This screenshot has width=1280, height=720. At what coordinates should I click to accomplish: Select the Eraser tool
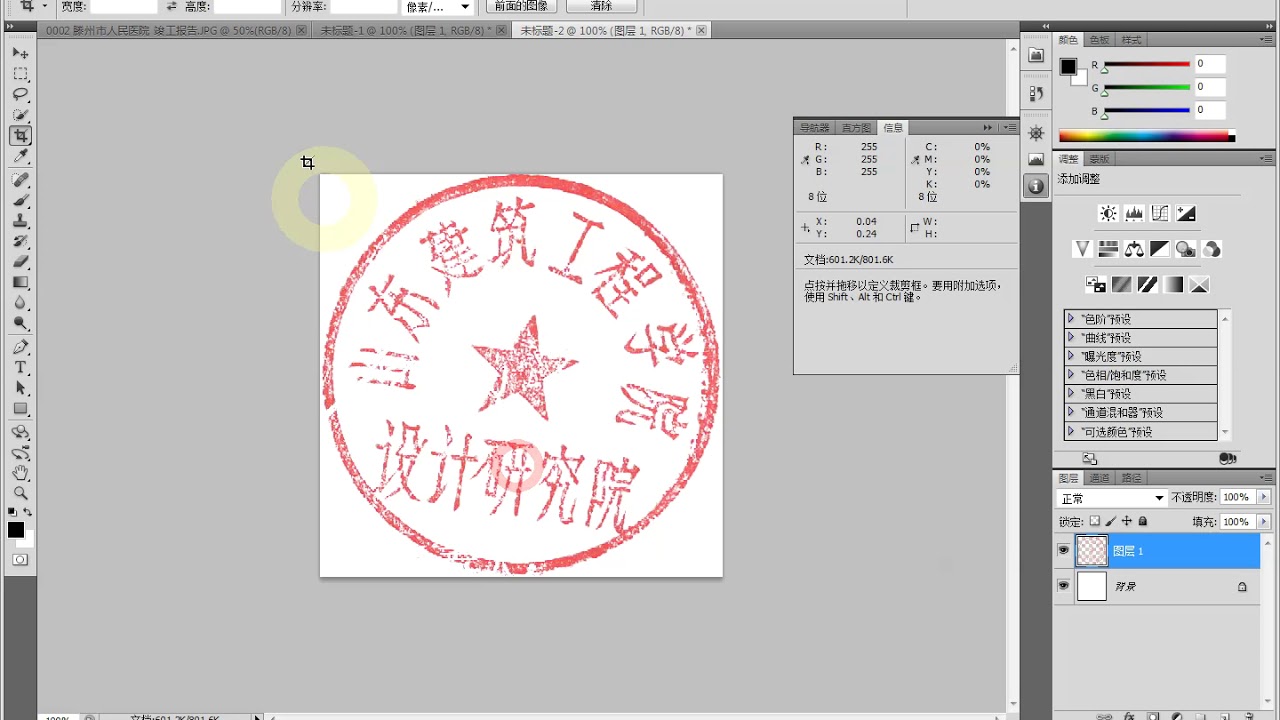pyautogui.click(x=20, y=262)
